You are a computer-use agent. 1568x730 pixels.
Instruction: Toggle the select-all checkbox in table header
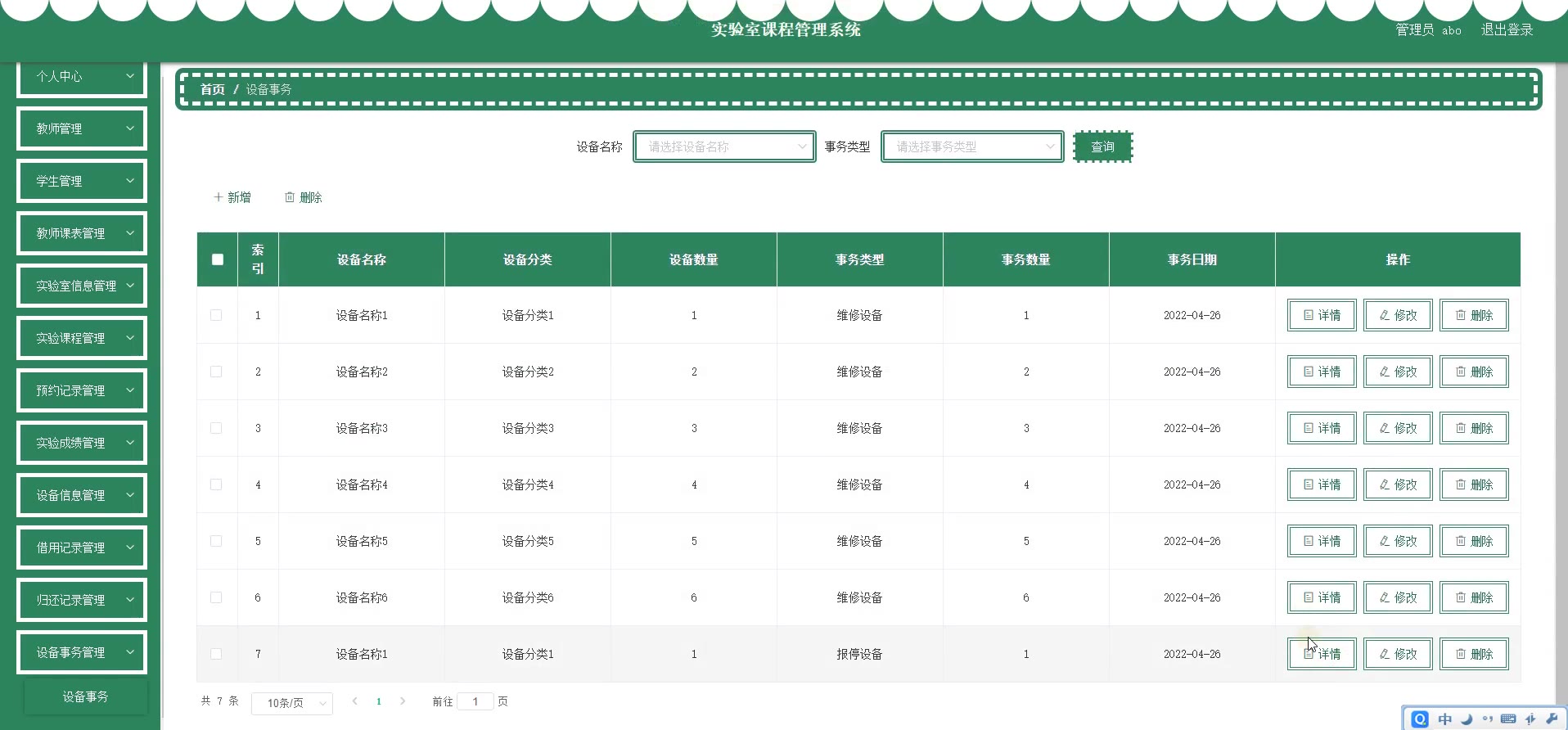[217, 259]
